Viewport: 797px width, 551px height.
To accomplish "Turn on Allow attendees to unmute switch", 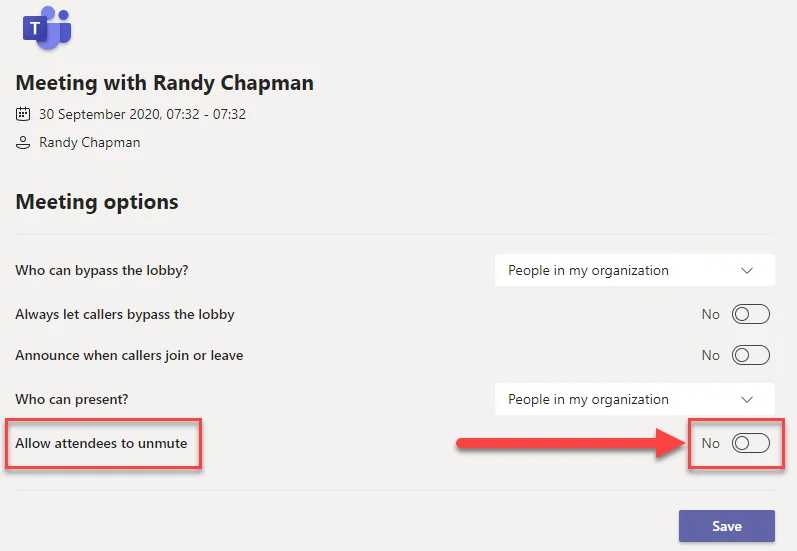I will click(750, 443).
